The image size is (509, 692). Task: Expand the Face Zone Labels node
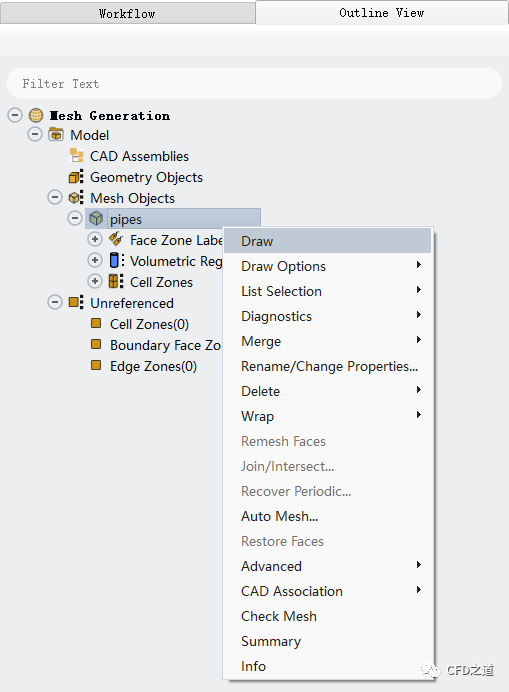pyautogui.click(x=94, y=239)
